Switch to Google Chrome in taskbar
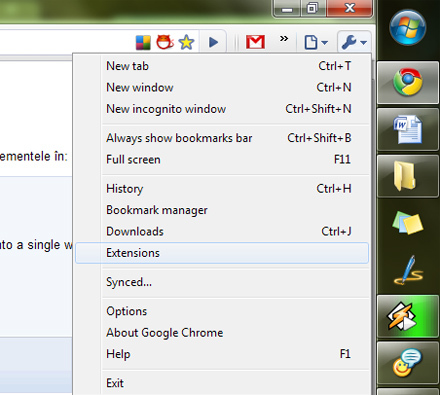Screen dimensions: 440x395 (x=408, y=82)
